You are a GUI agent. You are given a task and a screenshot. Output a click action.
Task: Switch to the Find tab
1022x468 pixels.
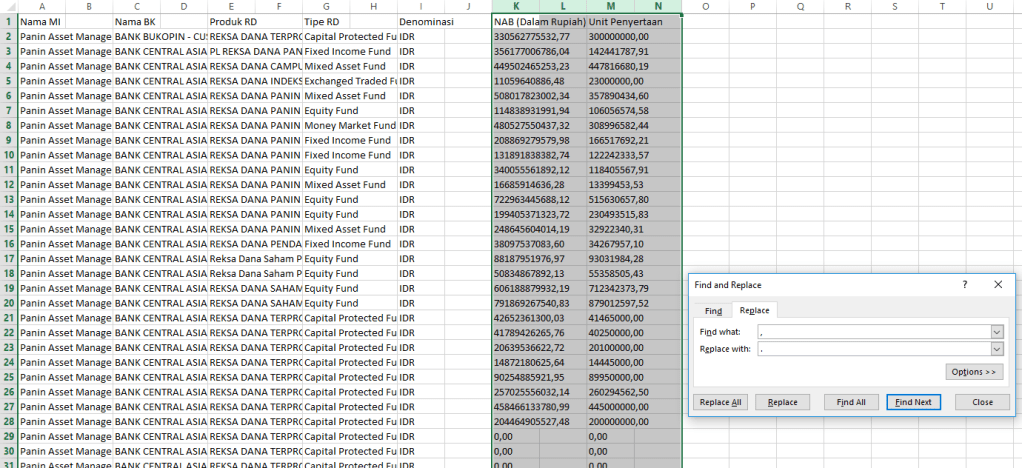pos(713,311)
